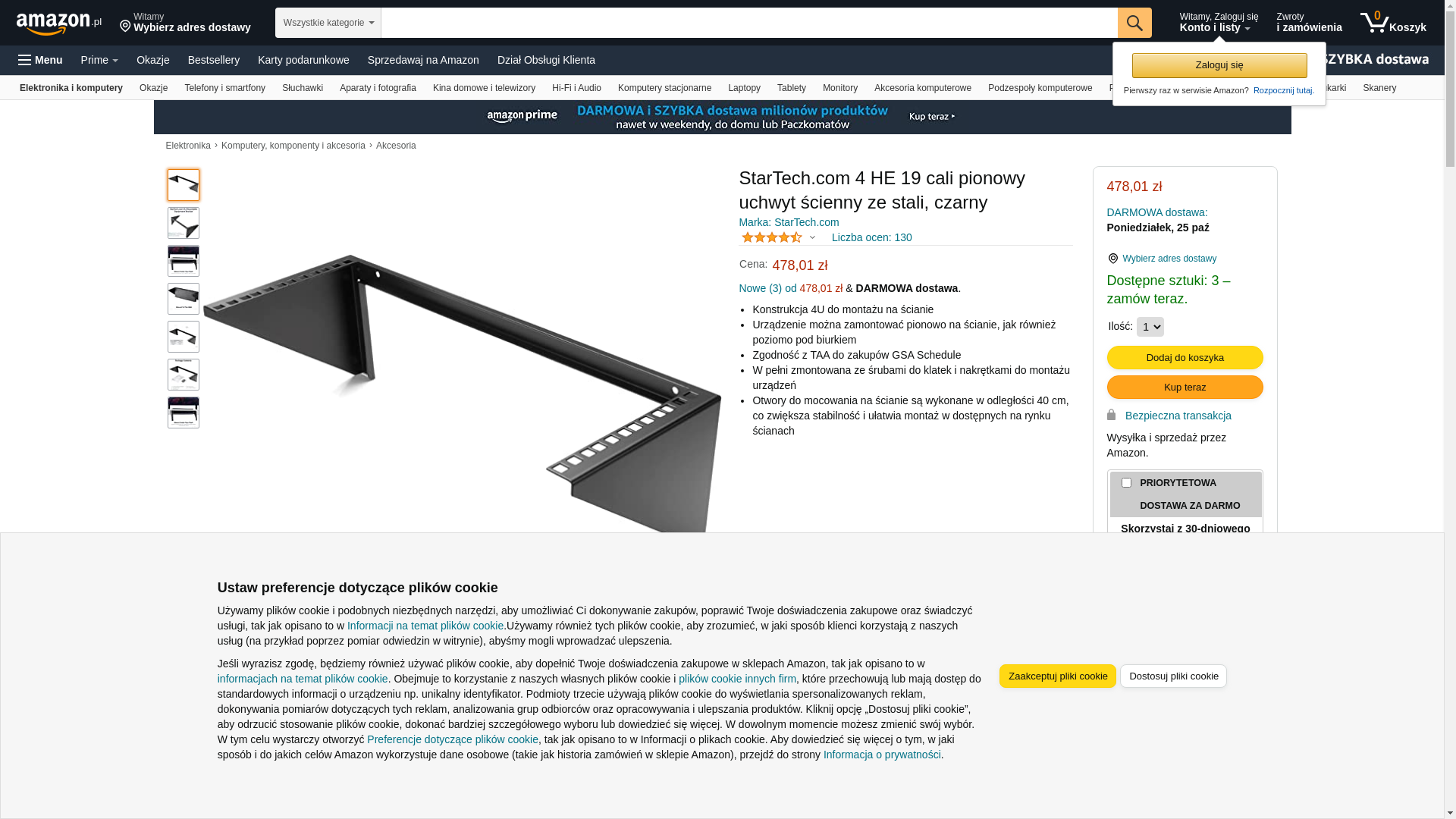The image size is (1456, 819).
Task: Click the Bezpieczna transakcja lock icon
Action: click(1111, 415)
